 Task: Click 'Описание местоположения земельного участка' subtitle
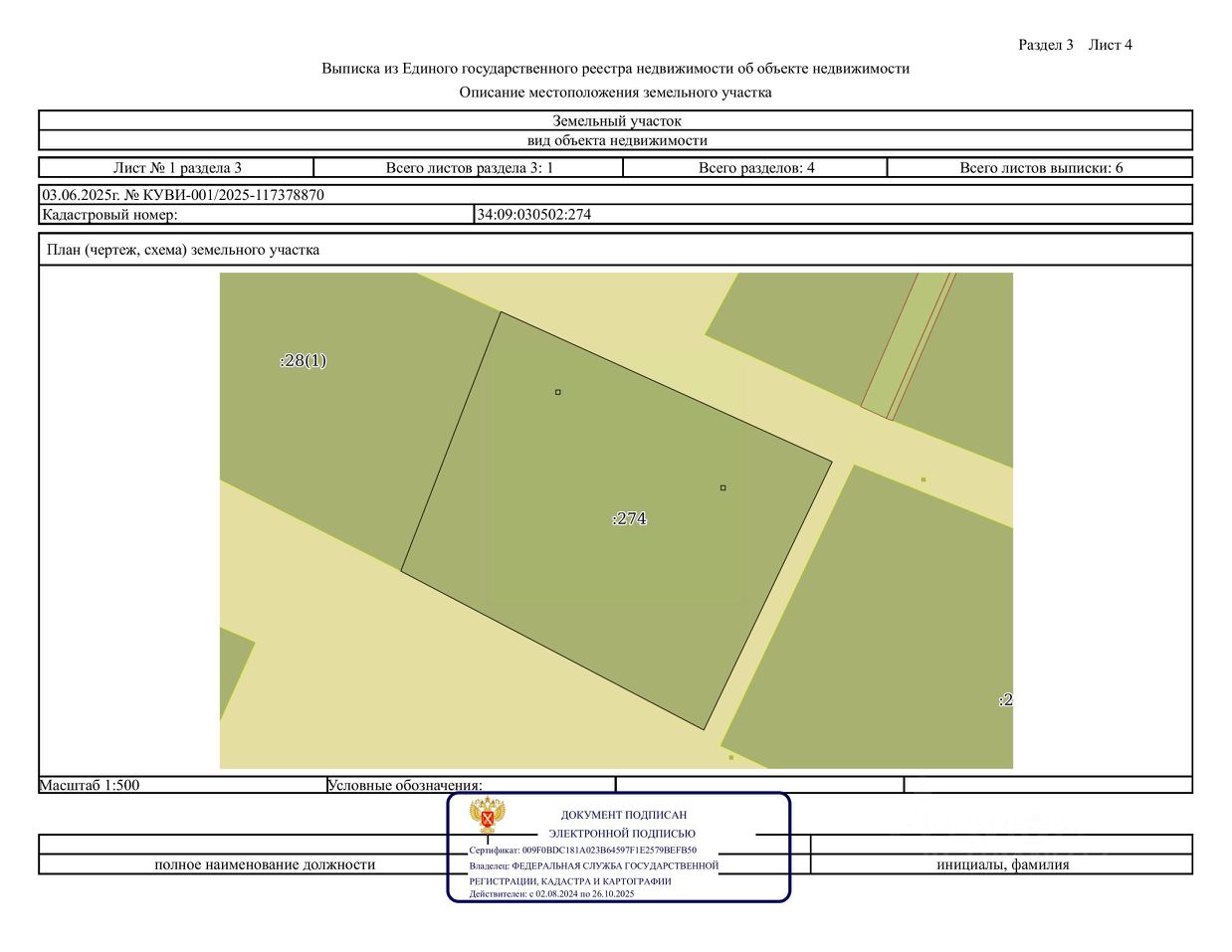[x=615, y=93]
